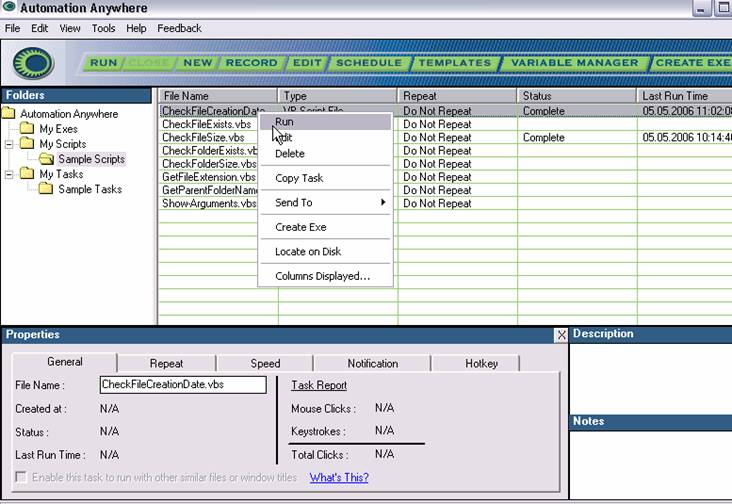
Task: Click the My Exes folder icon
Action: coord(27,128)
